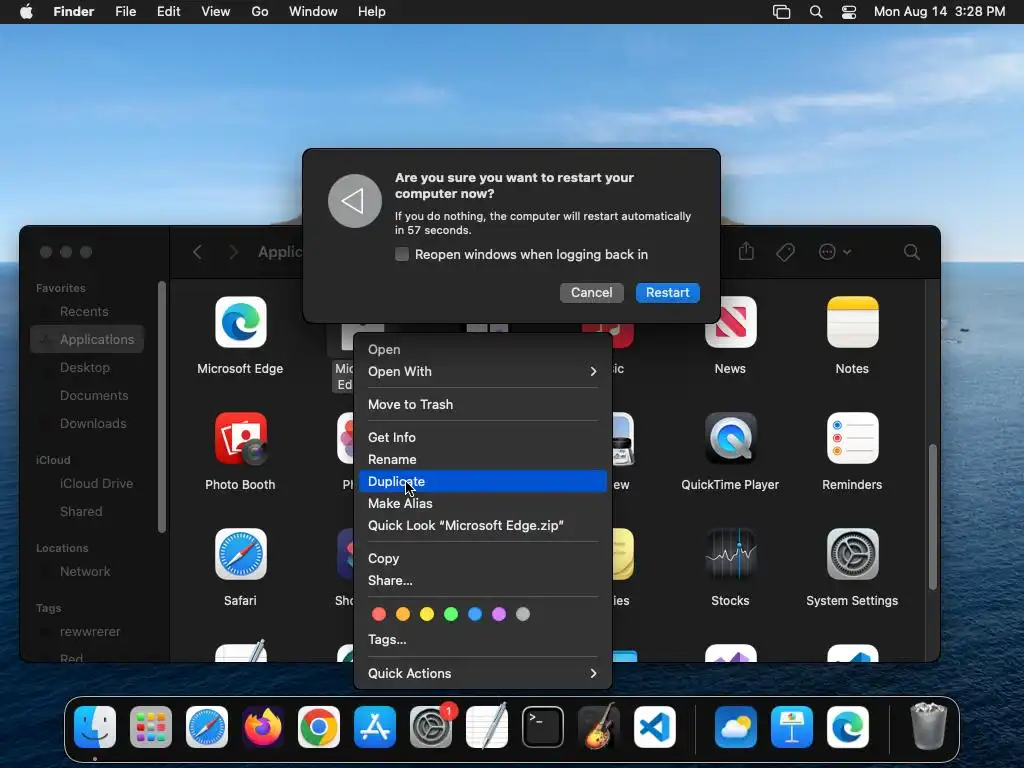Image resolution: width=1024 pixels, height=768 pixels.
Task: Go back with Finder back arrow
Action: click(197, 252)
